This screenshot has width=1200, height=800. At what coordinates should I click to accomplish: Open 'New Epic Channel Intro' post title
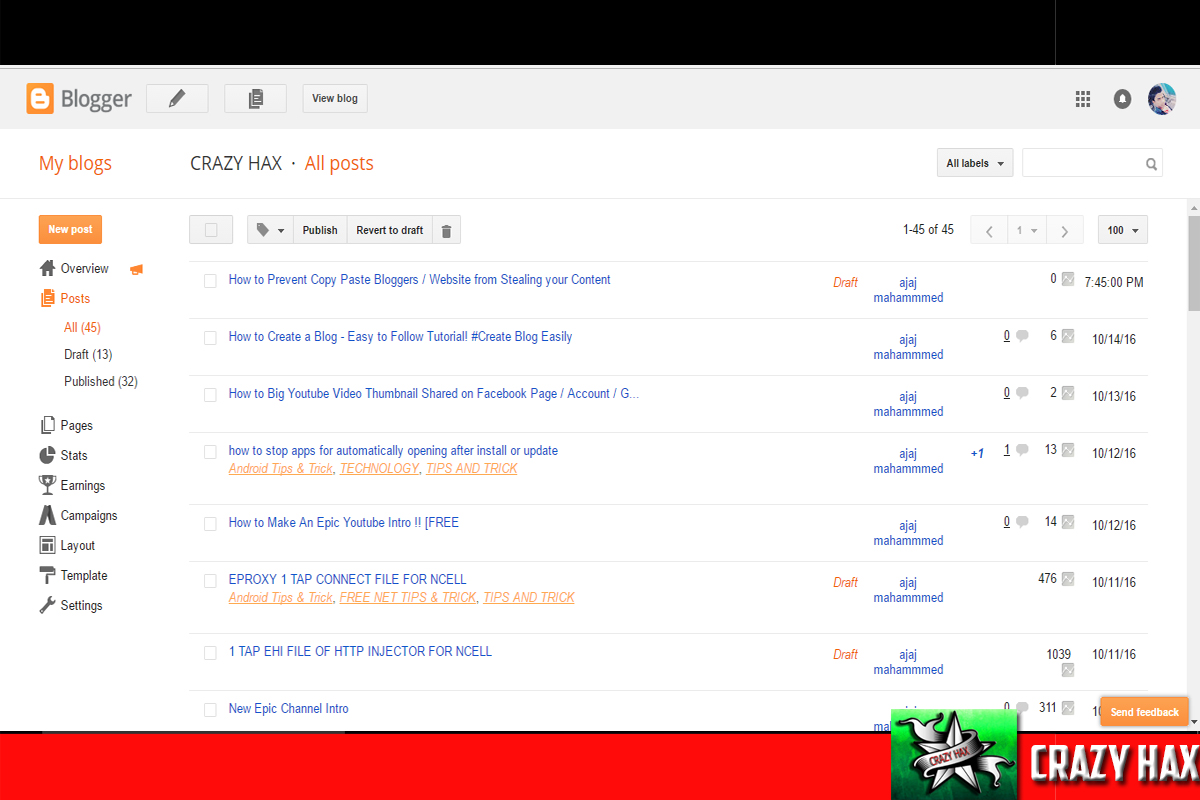288,708
